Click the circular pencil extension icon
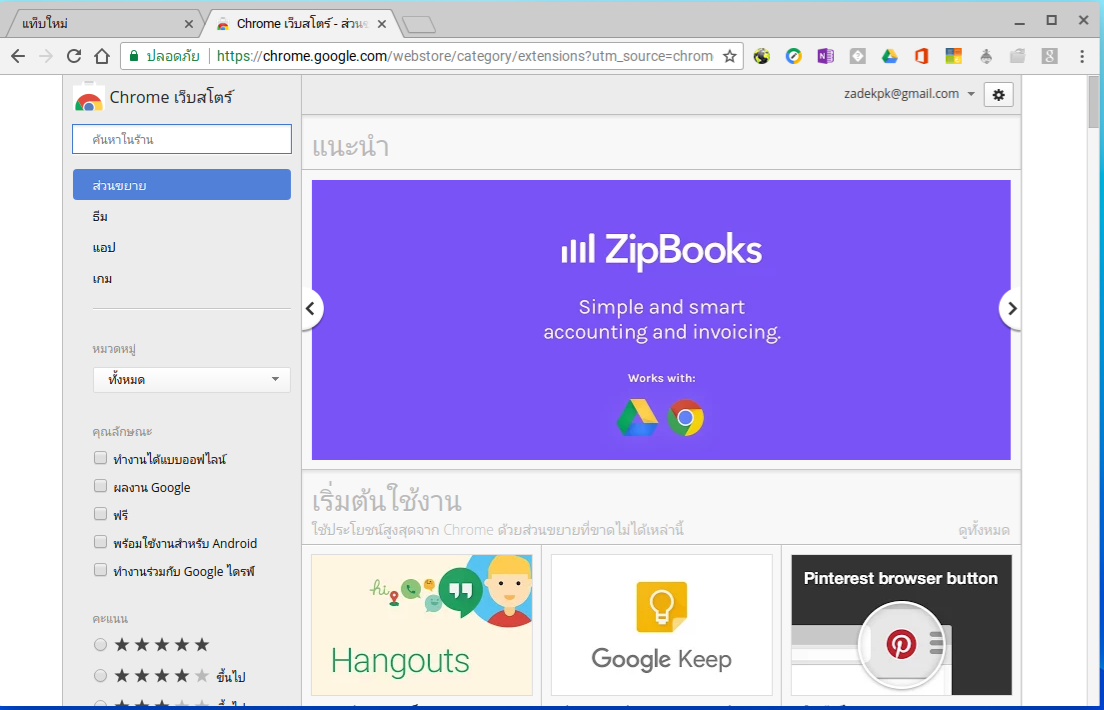 (x=794, y=56)
